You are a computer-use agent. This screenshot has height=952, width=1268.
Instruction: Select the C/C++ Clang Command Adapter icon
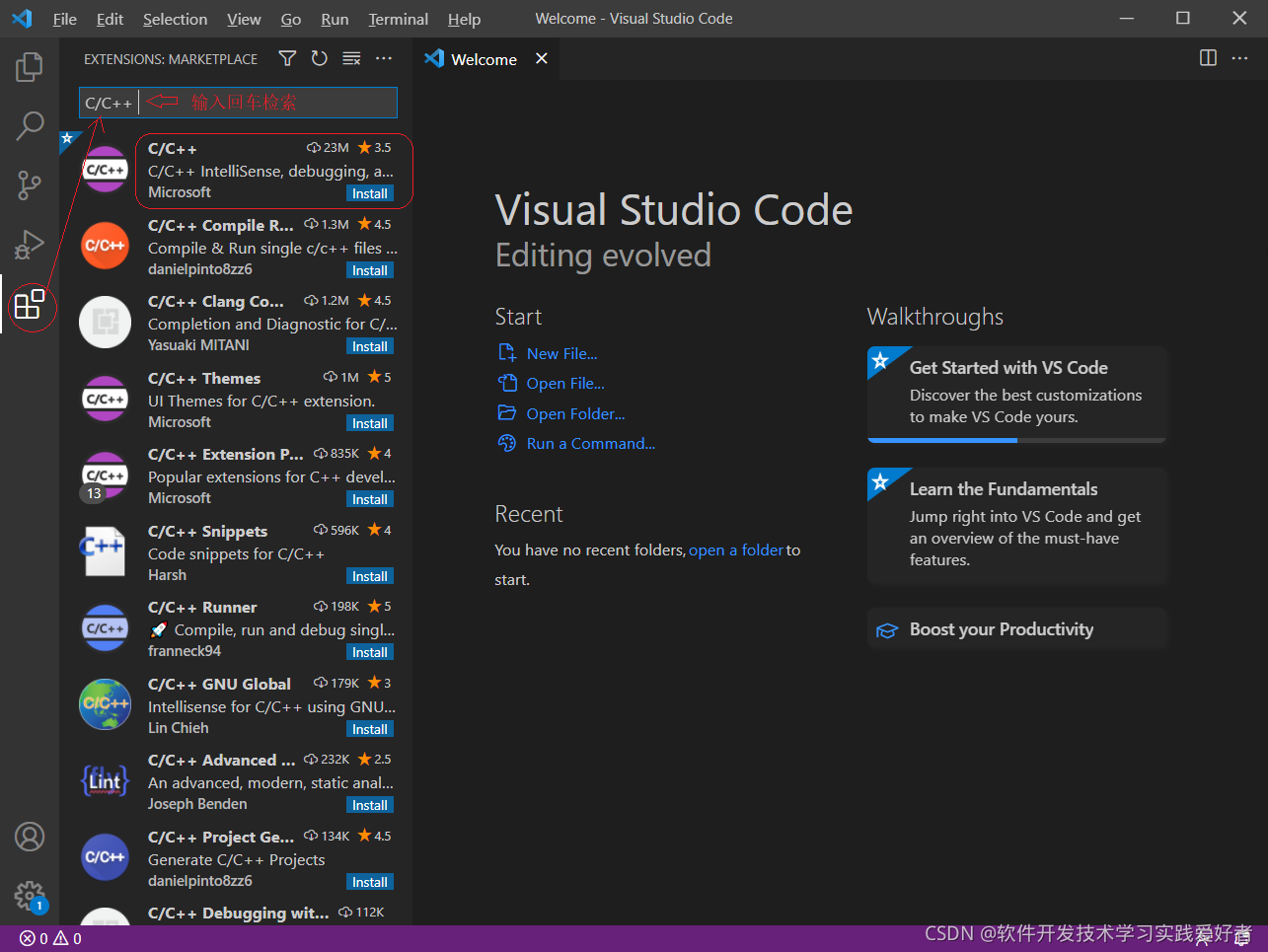[x=105, y=323]
